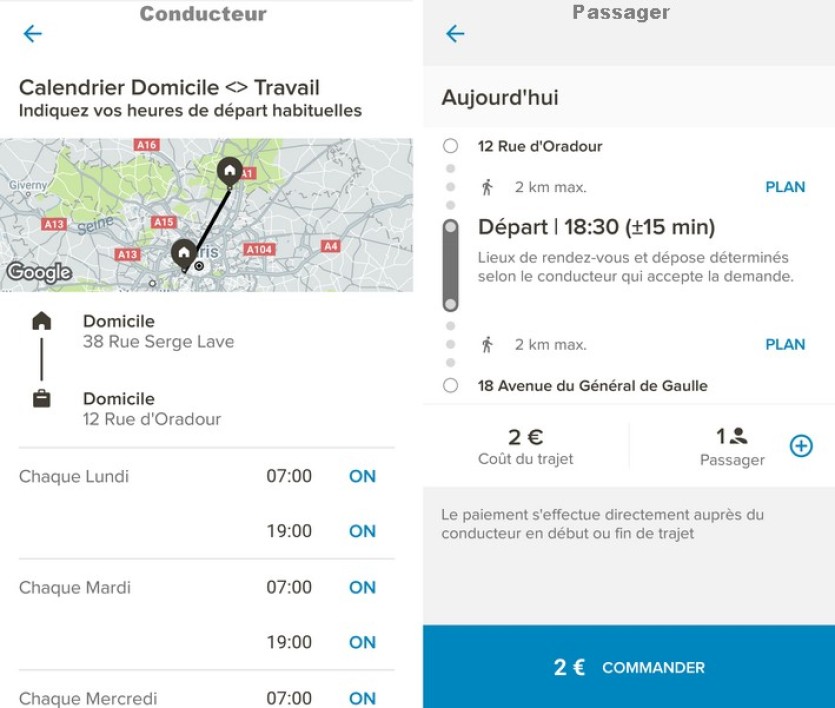
Task: Go back from the Conducteur calendar screen
Action: pyautogui.click(x=32, y=34)
